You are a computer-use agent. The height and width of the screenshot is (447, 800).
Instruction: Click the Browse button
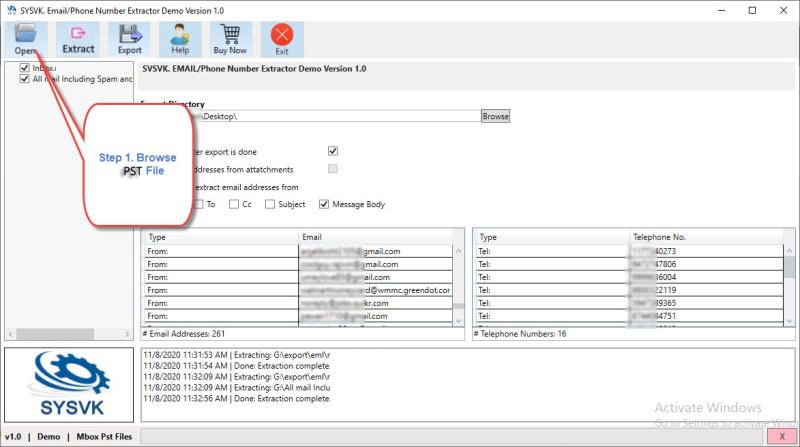[x=495, y=116]
